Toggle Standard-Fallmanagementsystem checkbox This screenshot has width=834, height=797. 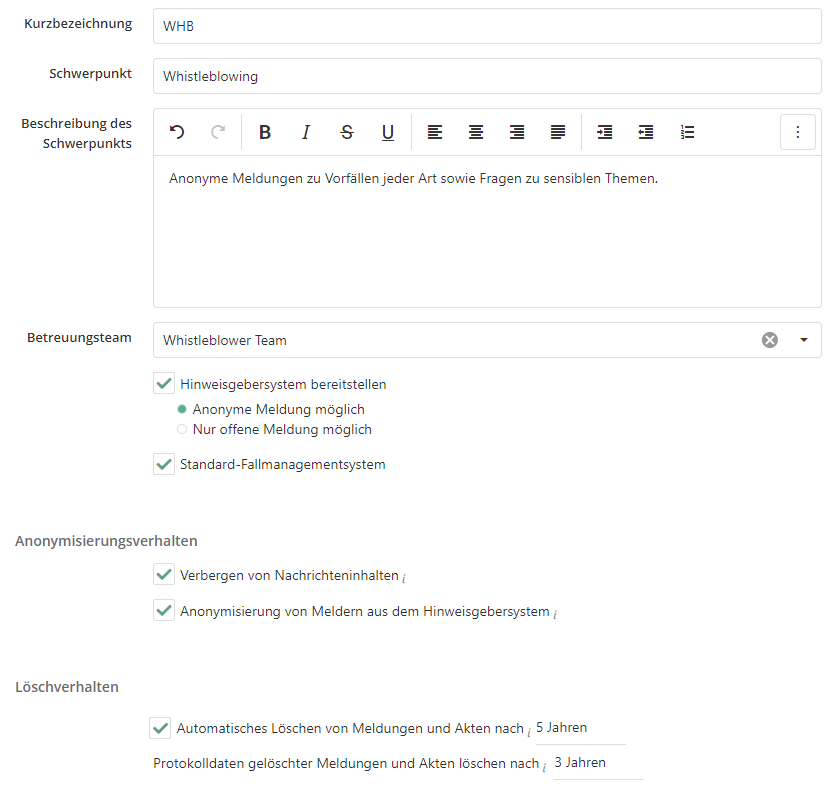(x=164, y=464)
